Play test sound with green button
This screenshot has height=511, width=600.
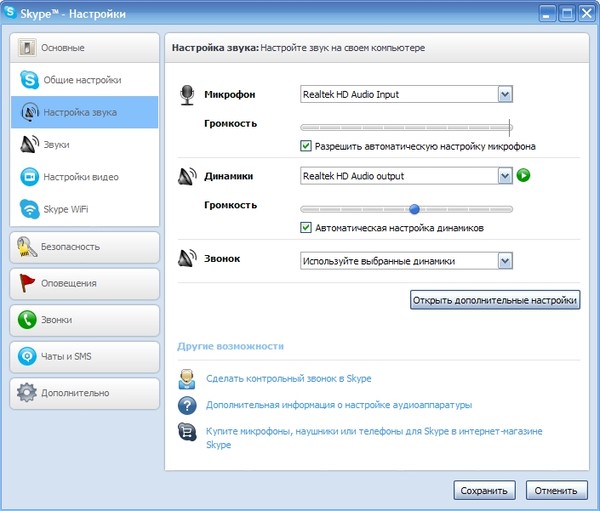pos(523,175)
